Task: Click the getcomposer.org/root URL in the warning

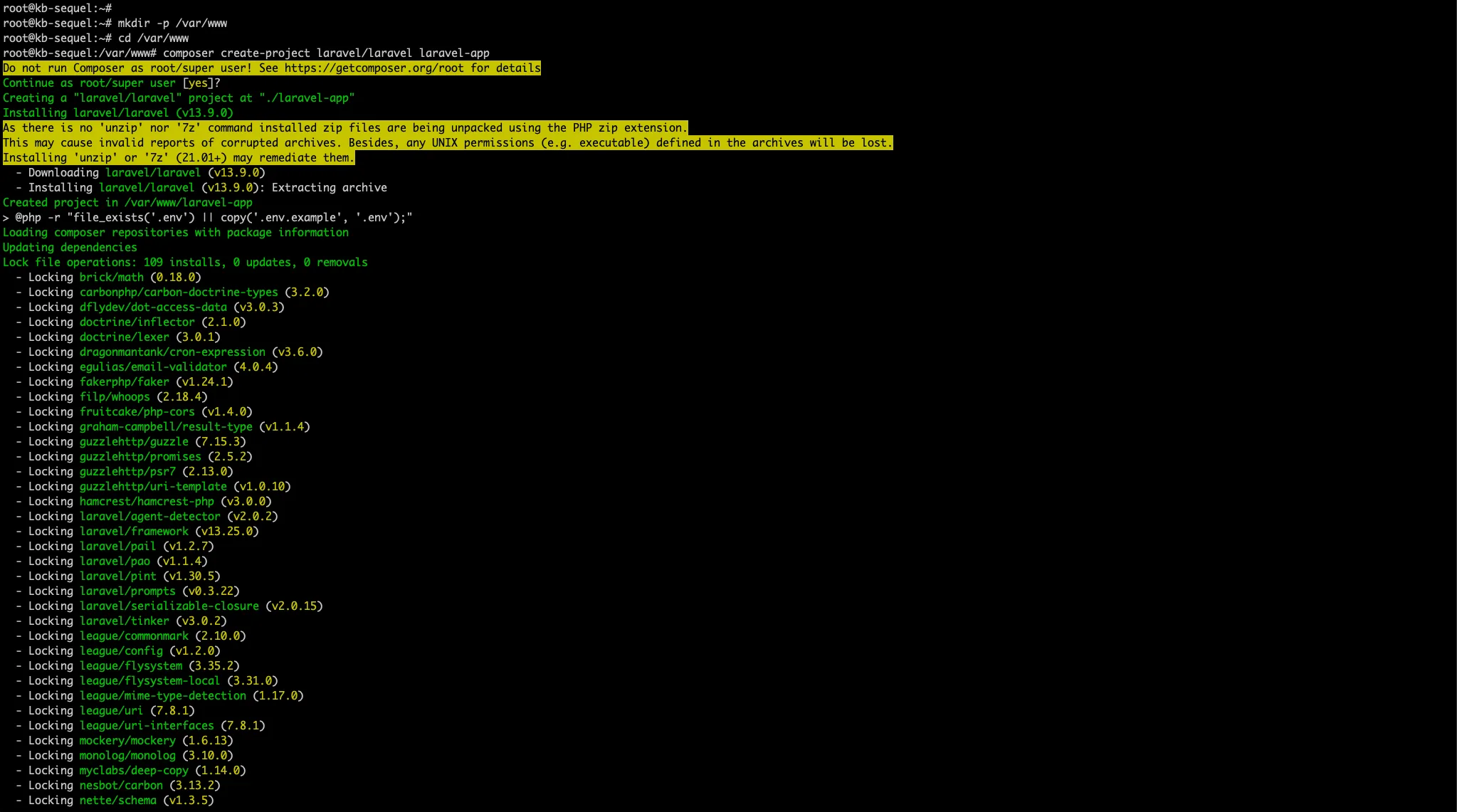Action: 374,68
